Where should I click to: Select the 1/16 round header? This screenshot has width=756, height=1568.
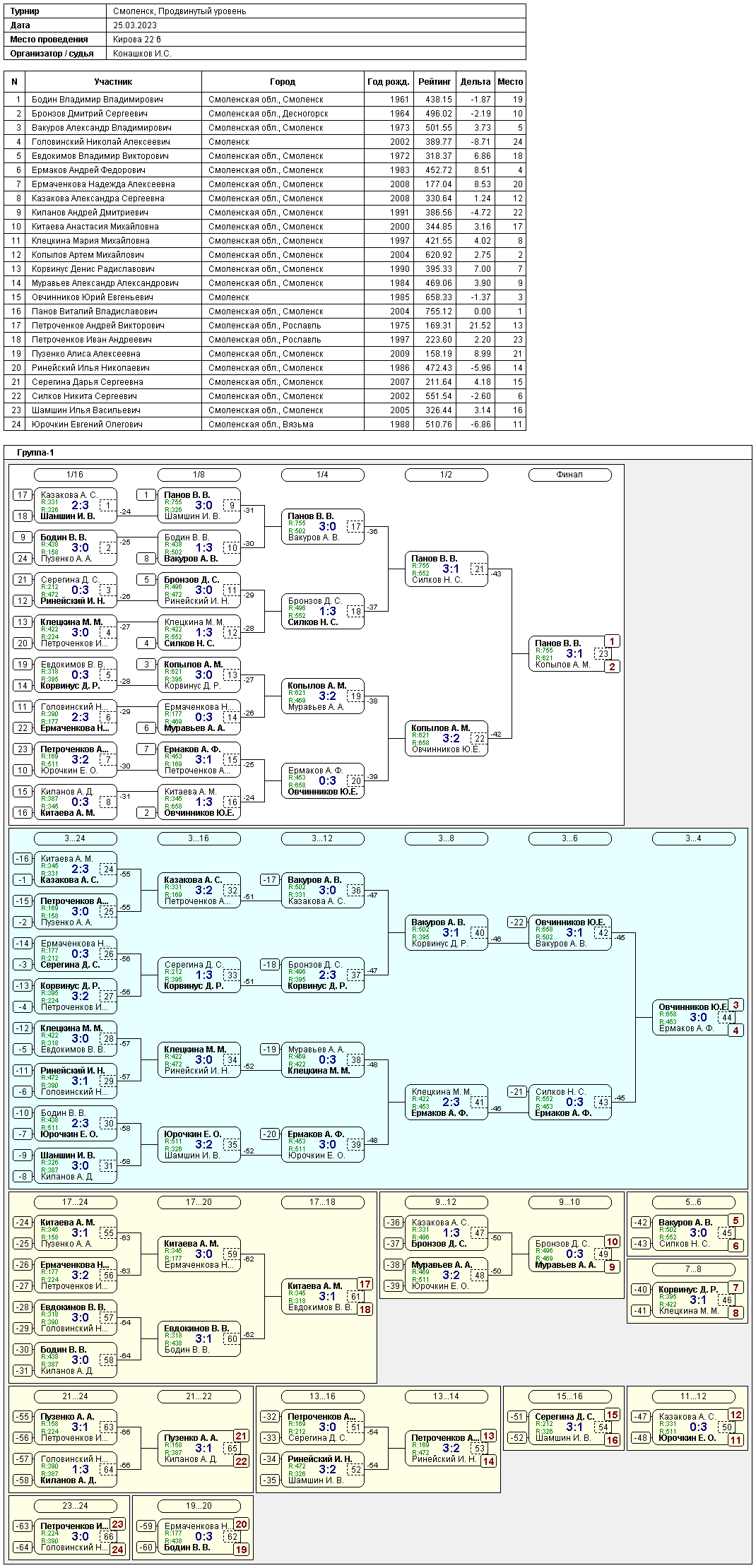(x=75, y=475)
